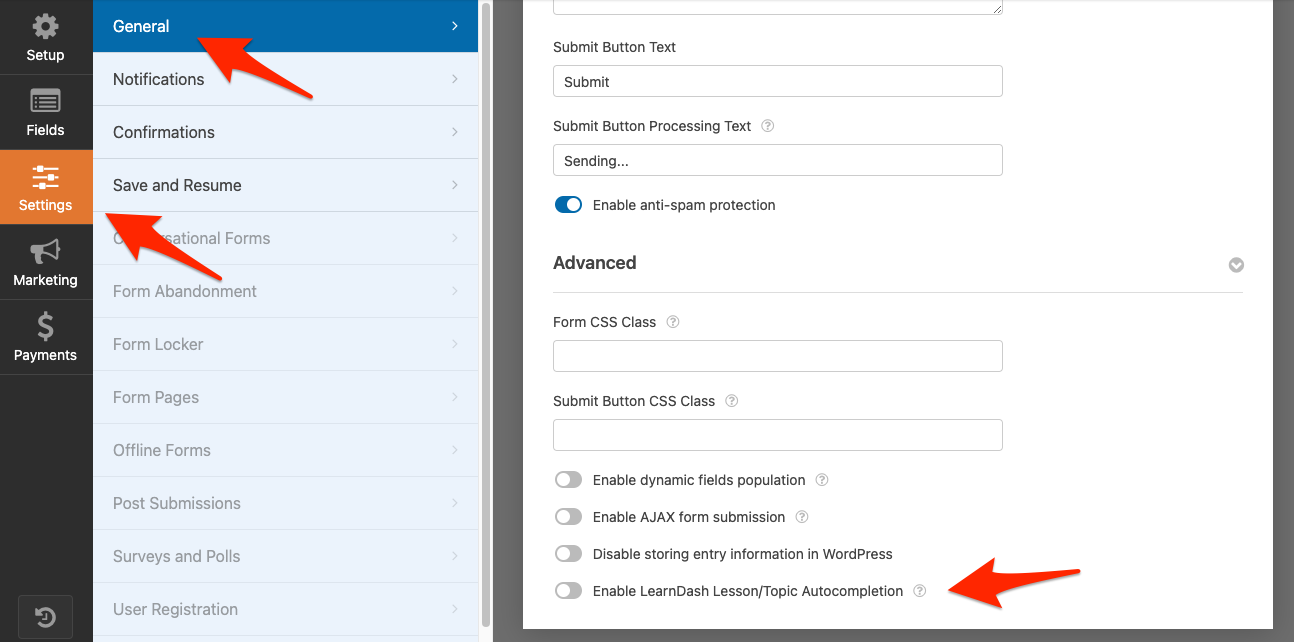Click help icon next to Form CSS Class
The width and height of the screenshot is (1294, 642).
pos(673,322)
